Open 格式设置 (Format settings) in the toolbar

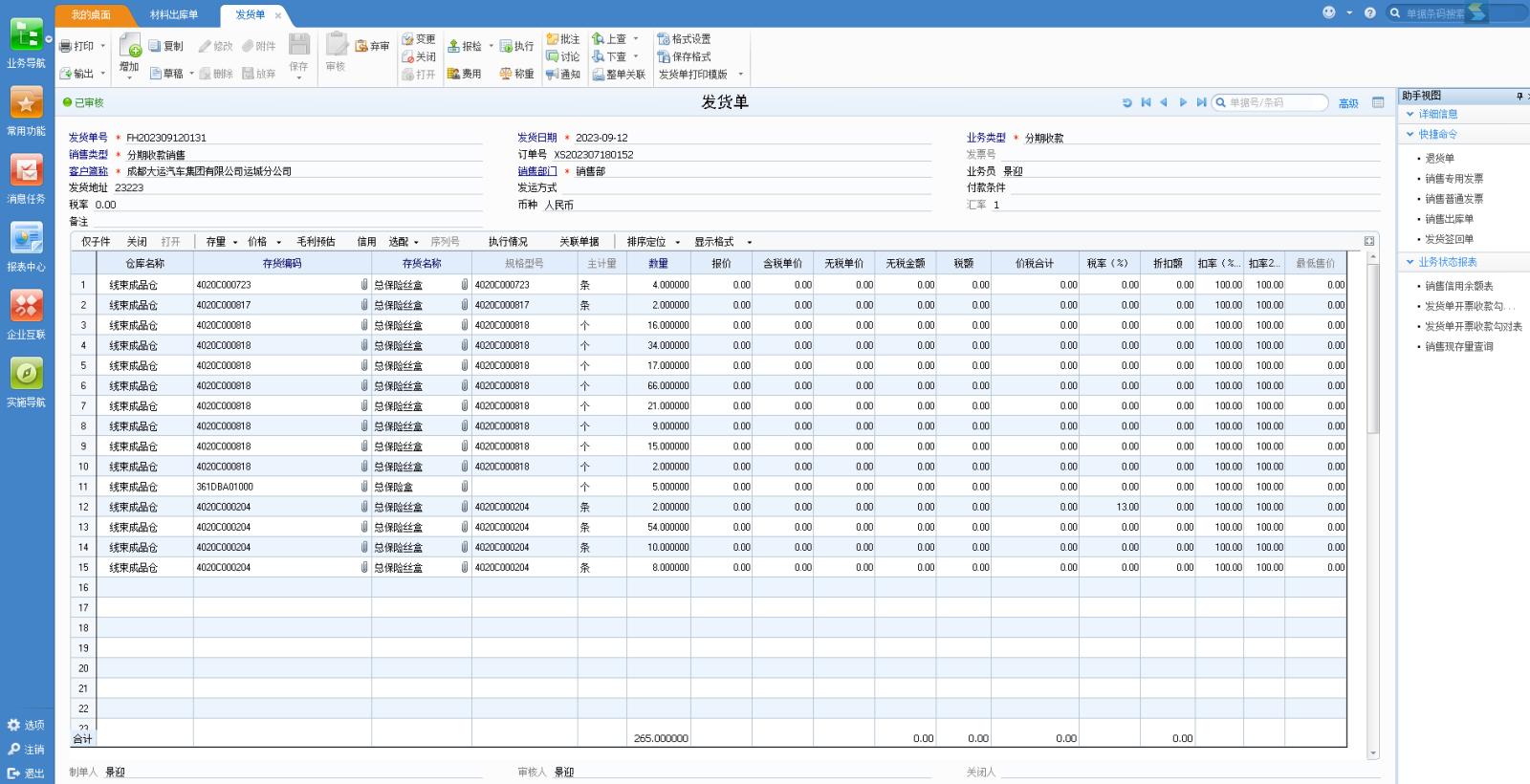685,39
